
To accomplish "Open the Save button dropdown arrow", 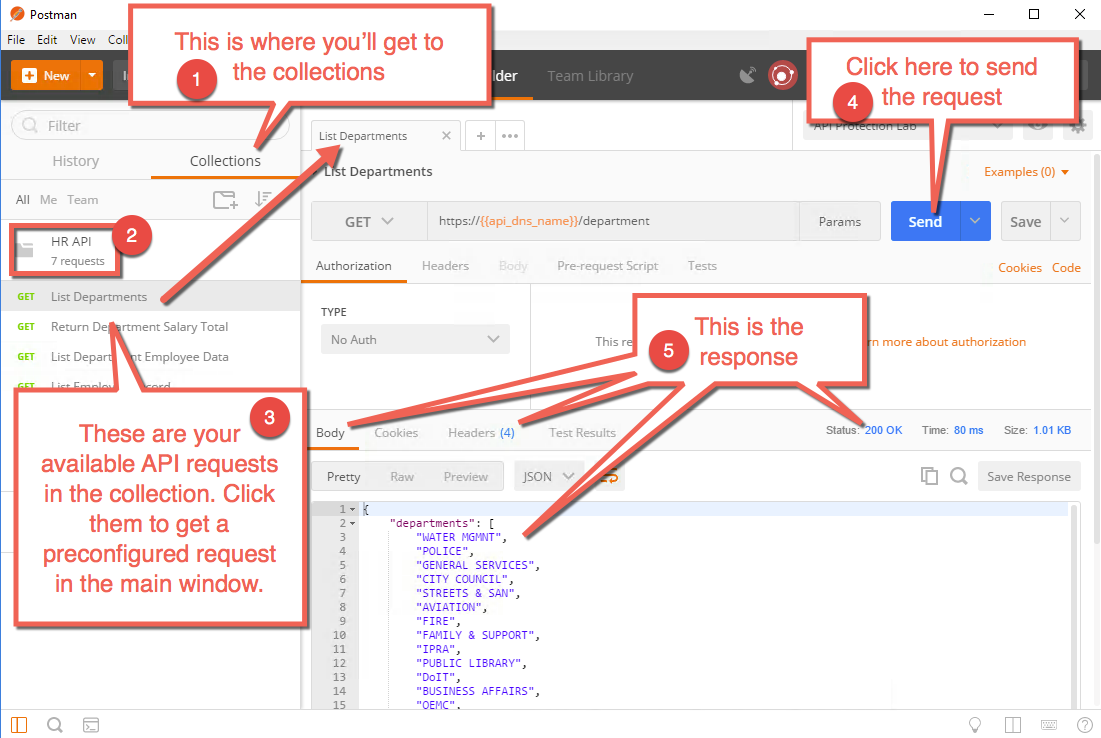I will pyautogui.click(x=1065, y=221).
